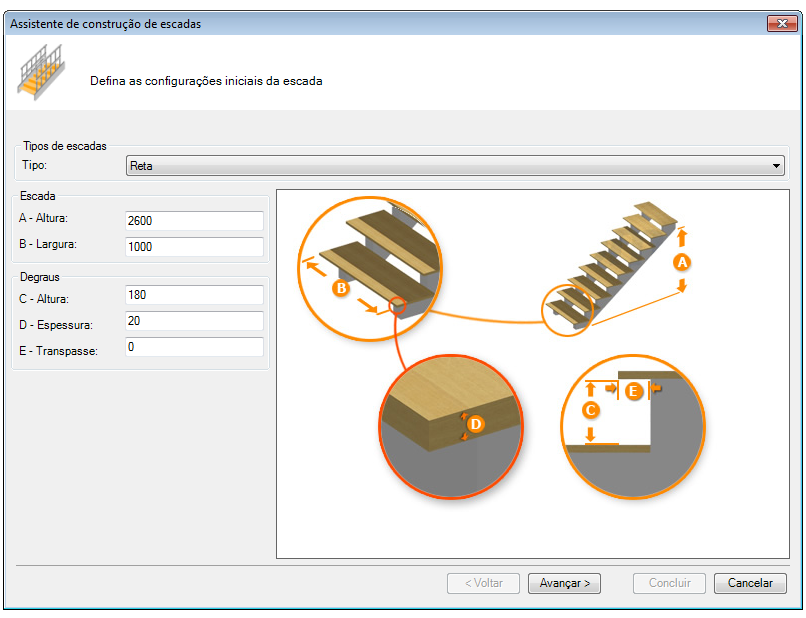Image resolution: width=806 pixels, height=618 pixels.
Task: Click the 'Assistente de construção de escadas' title
Action: point(105,24)
